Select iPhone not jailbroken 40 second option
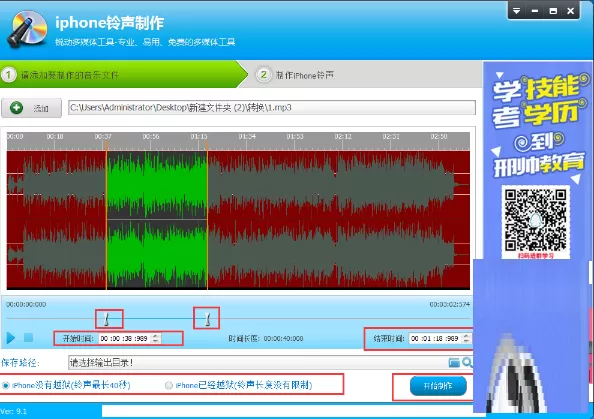 [66, 385]
